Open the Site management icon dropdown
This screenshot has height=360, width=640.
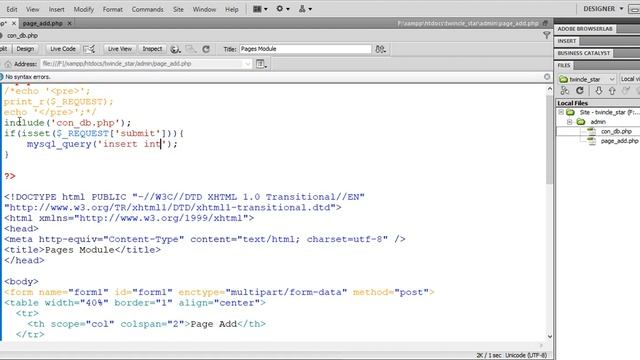point(305,9)
